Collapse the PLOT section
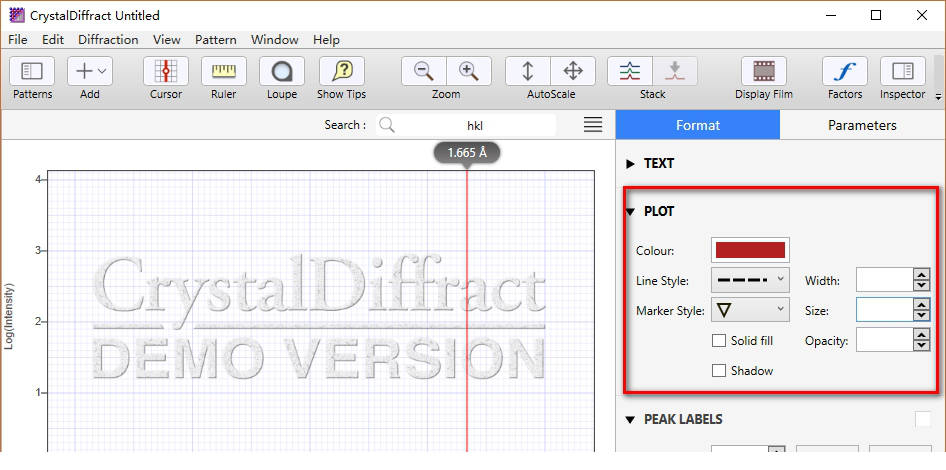946x470 pixels. 630,212
